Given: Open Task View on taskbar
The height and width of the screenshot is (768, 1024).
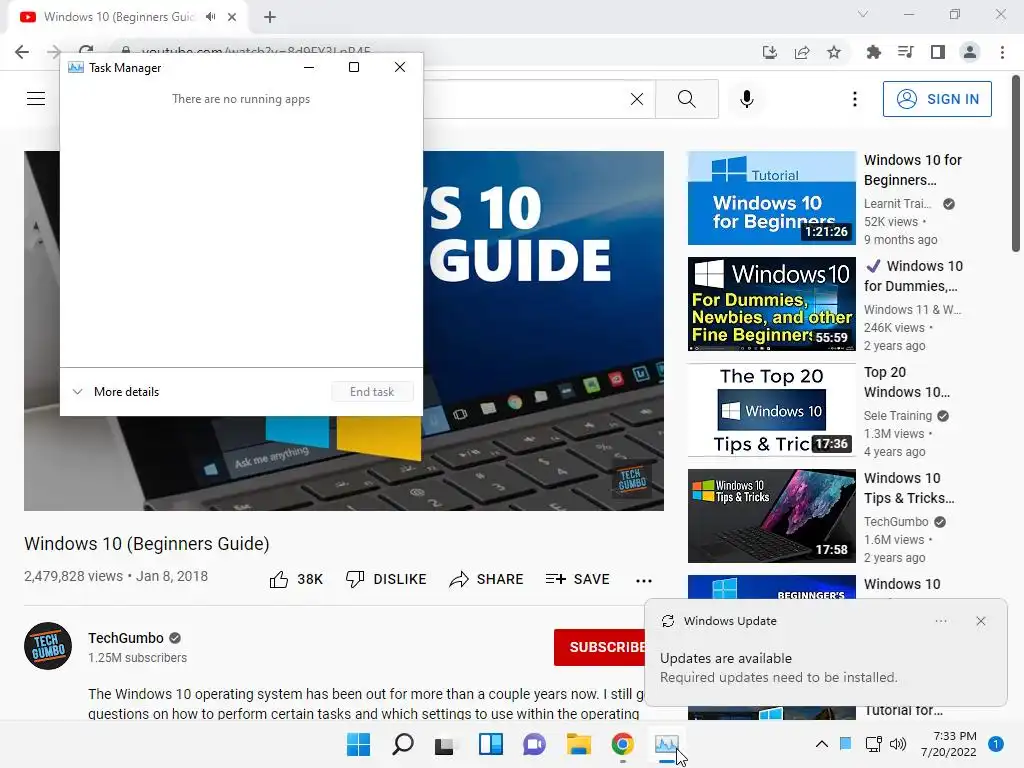Looking at the screenshot, I should (446, 744).
